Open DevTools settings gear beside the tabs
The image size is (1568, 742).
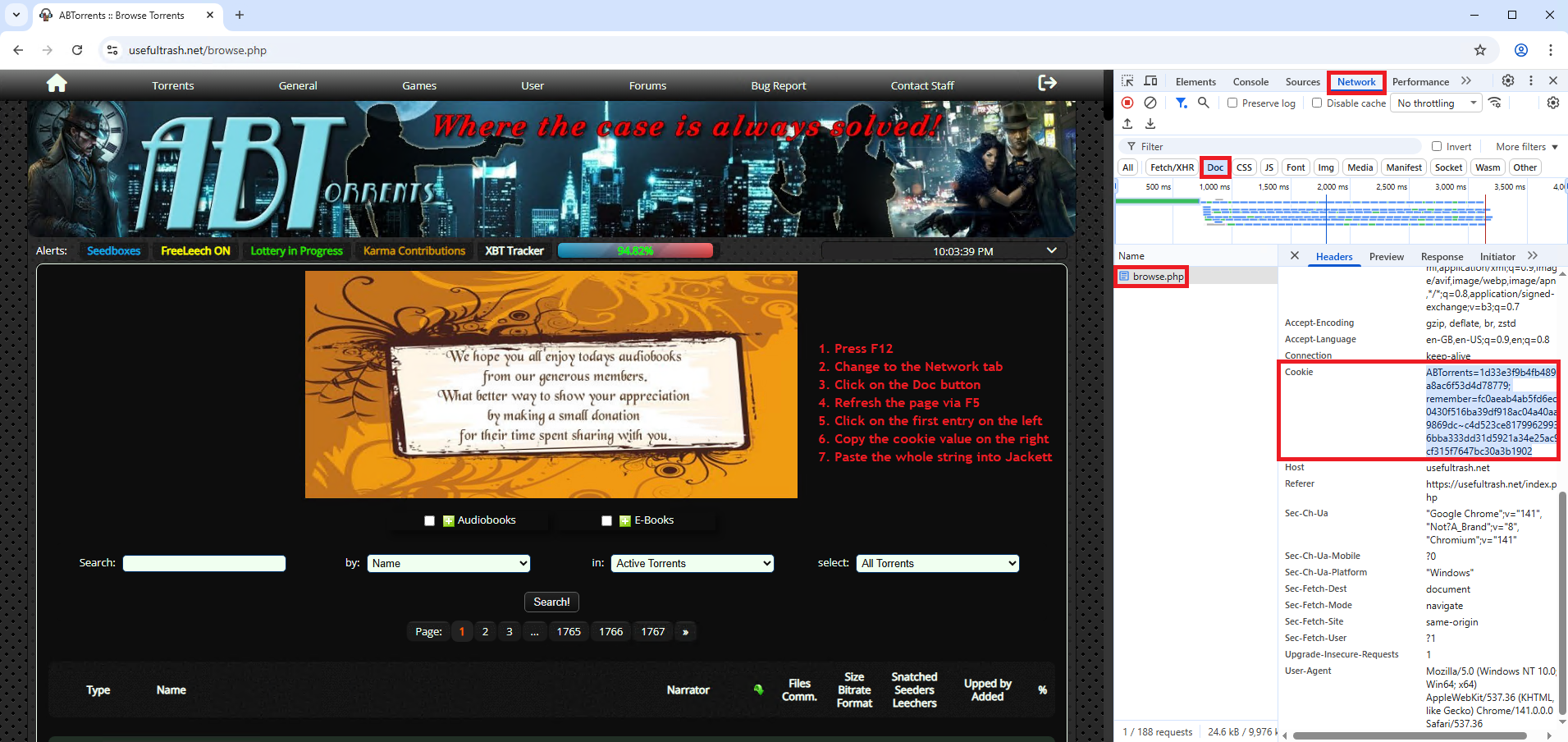click(x=1508, y=80)
